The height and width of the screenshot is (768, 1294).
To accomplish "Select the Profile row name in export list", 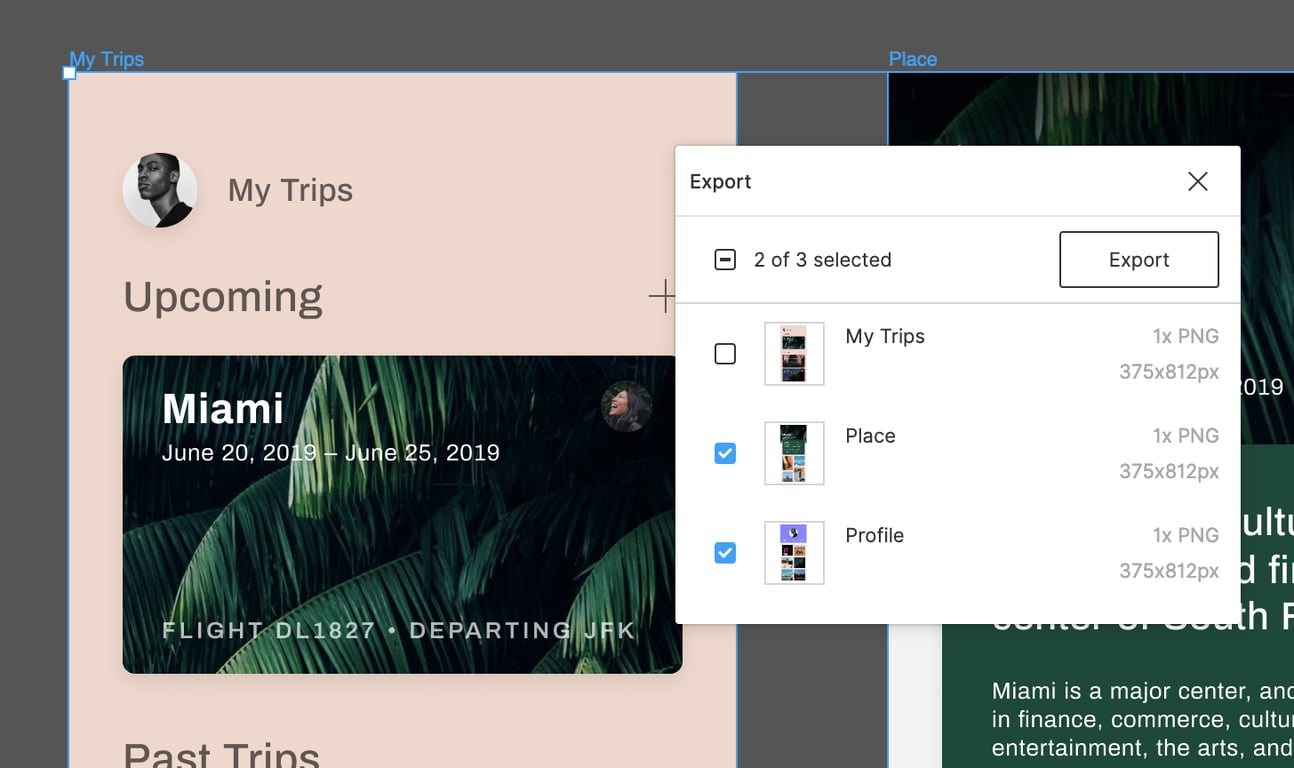I will (874, 535).
